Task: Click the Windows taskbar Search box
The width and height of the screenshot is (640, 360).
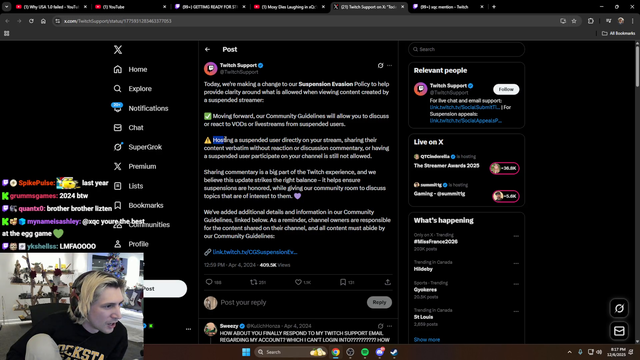Action: 291,352
